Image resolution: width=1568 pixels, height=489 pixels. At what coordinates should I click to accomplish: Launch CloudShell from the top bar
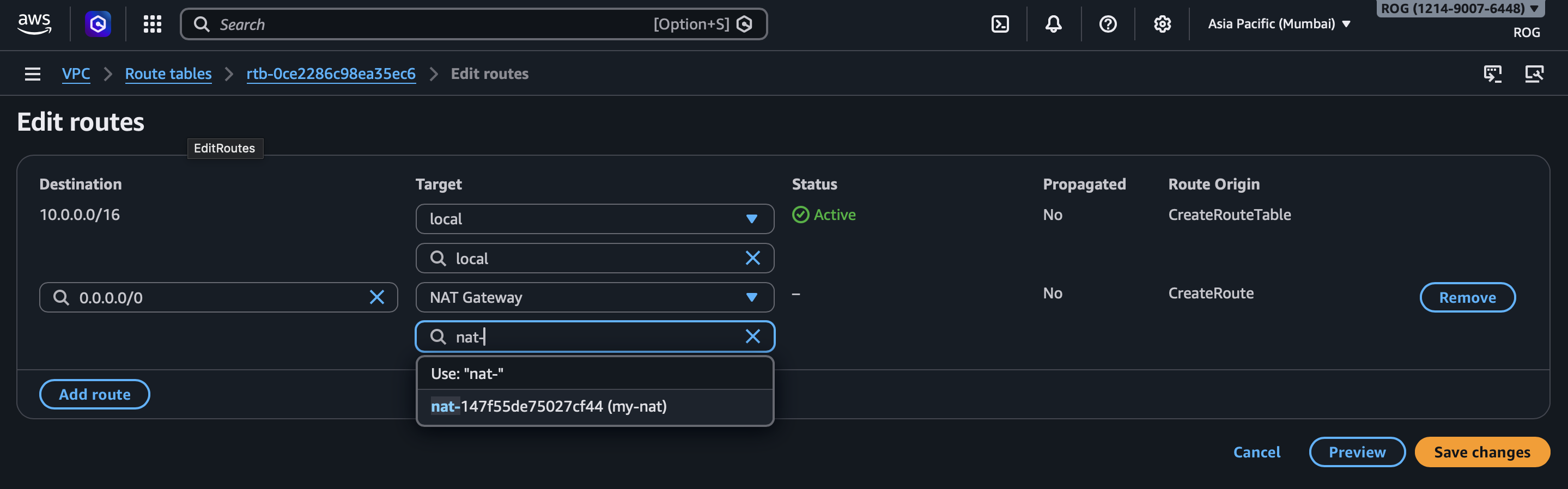click(1000, 25)
